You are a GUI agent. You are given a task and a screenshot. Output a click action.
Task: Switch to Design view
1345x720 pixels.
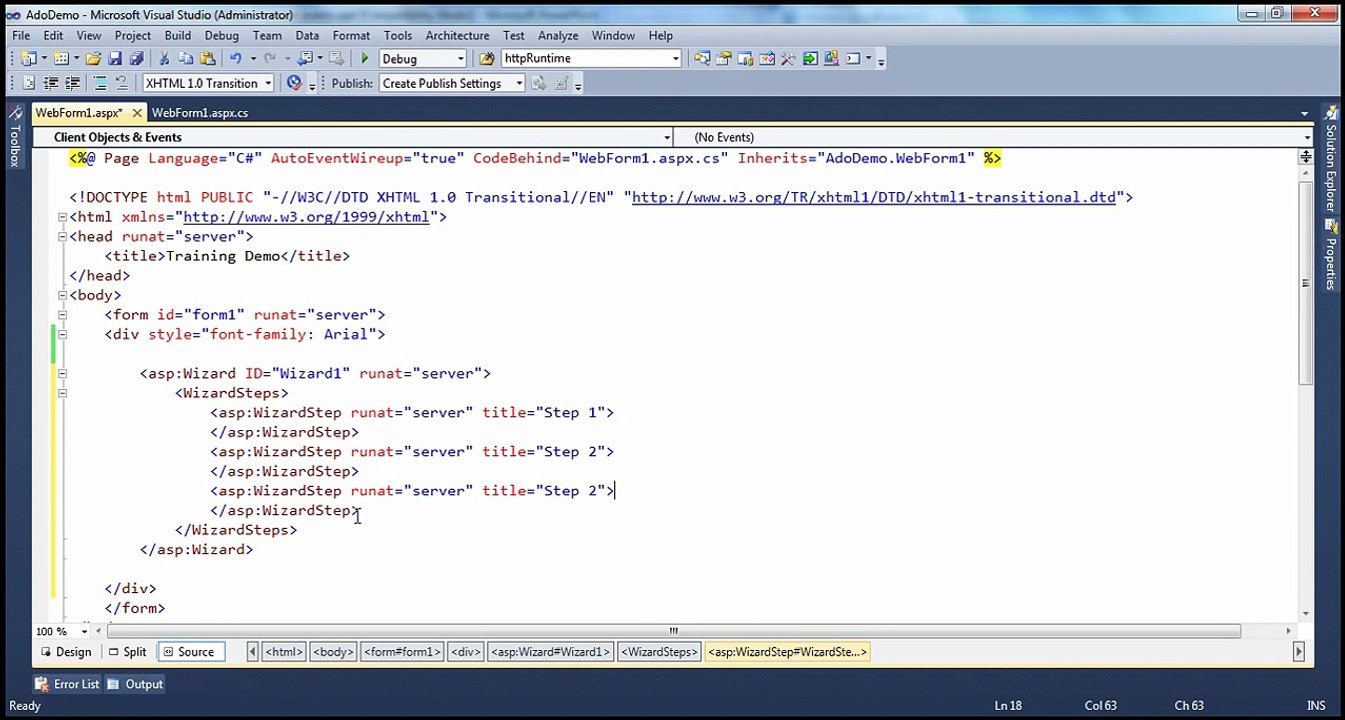click(x=65, y=652)
